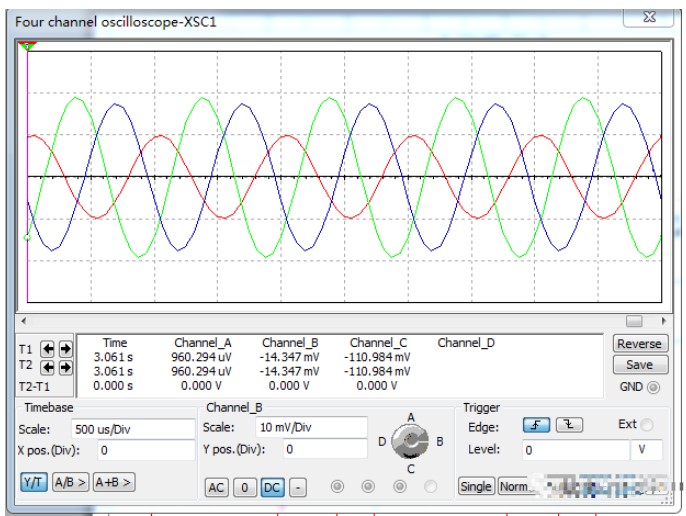This screenshot has height=516, width=686.
Task: Click Channel_B T1 value -14.347 mV
Action: [x=289, y=357]
